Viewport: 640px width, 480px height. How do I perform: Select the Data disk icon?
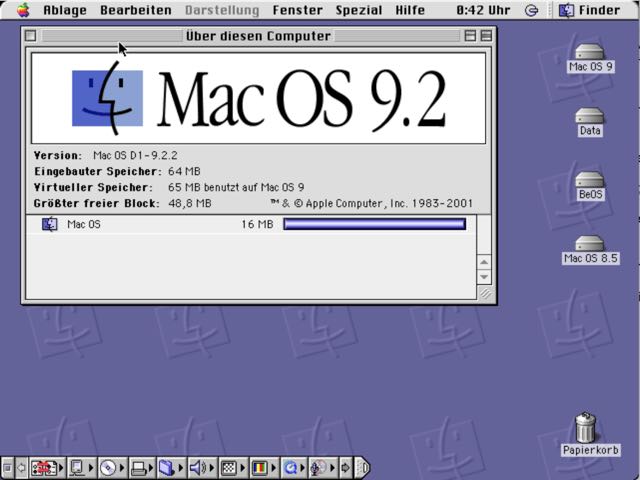[590, 122]
